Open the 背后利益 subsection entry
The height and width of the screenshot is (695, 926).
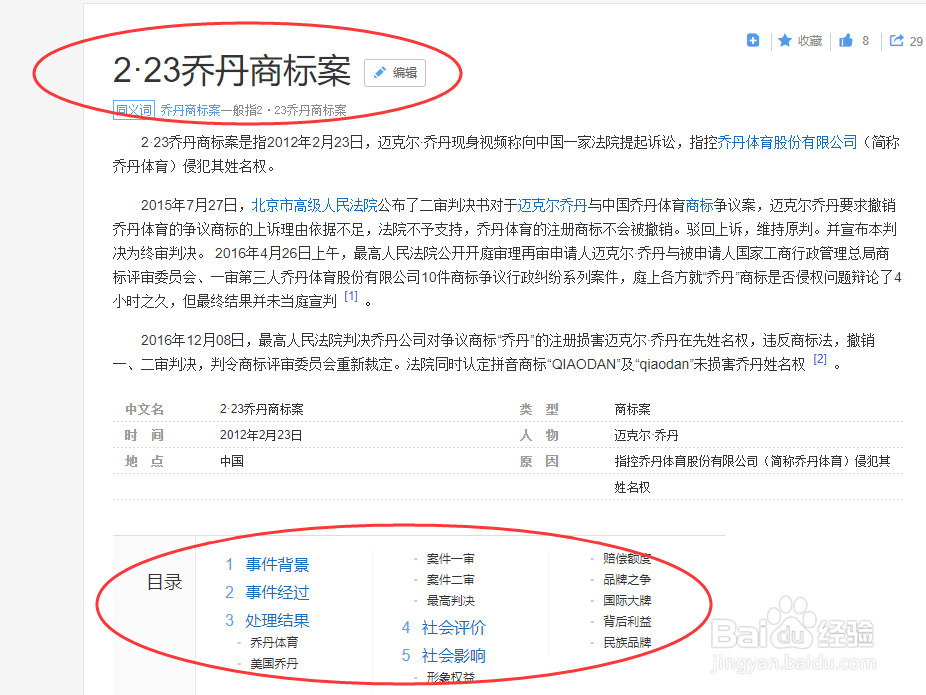click(x=627, y=621)
